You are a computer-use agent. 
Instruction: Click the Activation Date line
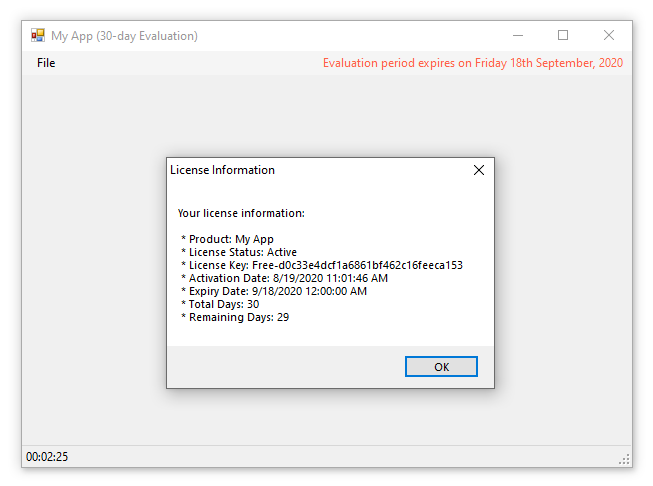(x=284, y=278)
